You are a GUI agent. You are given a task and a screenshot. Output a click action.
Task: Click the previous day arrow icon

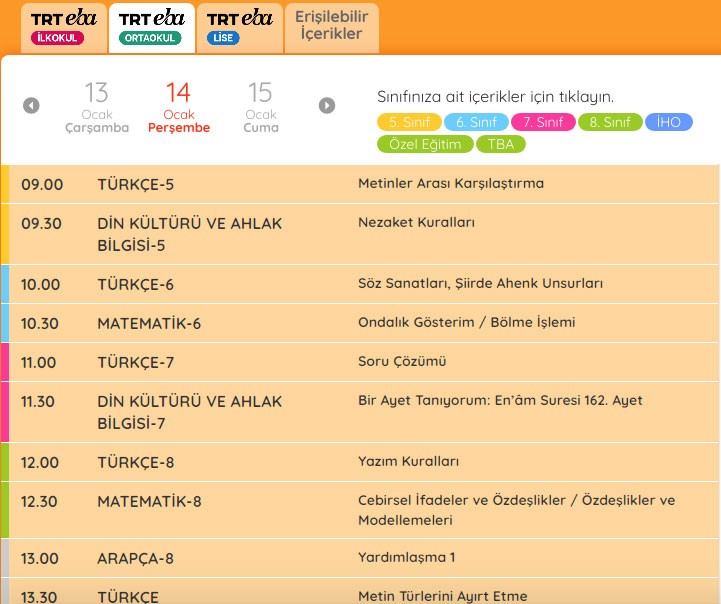point(31,105)
